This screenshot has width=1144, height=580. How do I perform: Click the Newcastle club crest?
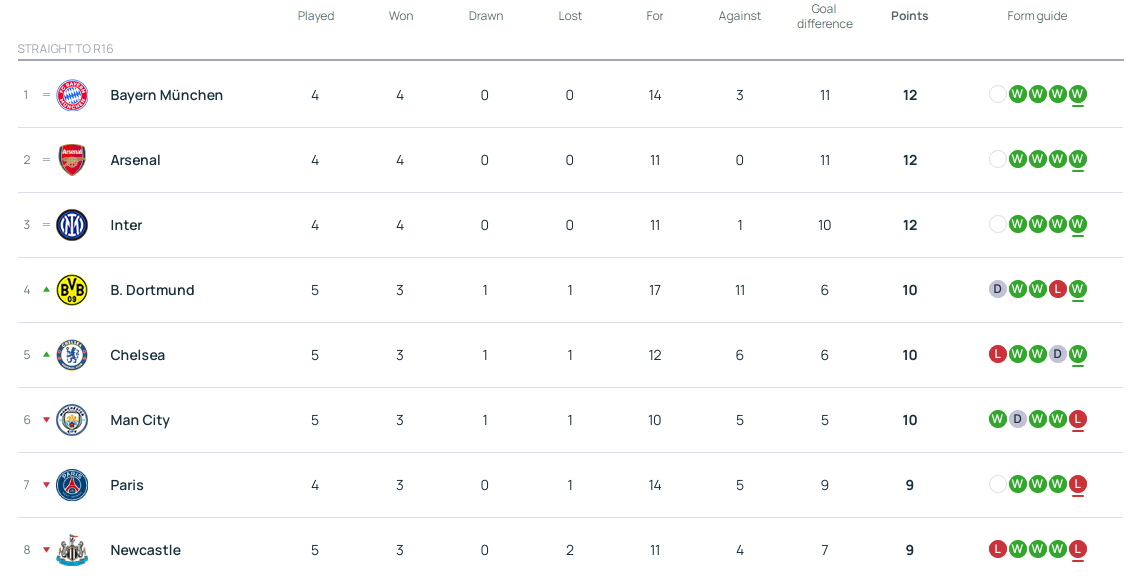(x=72, y=550)
